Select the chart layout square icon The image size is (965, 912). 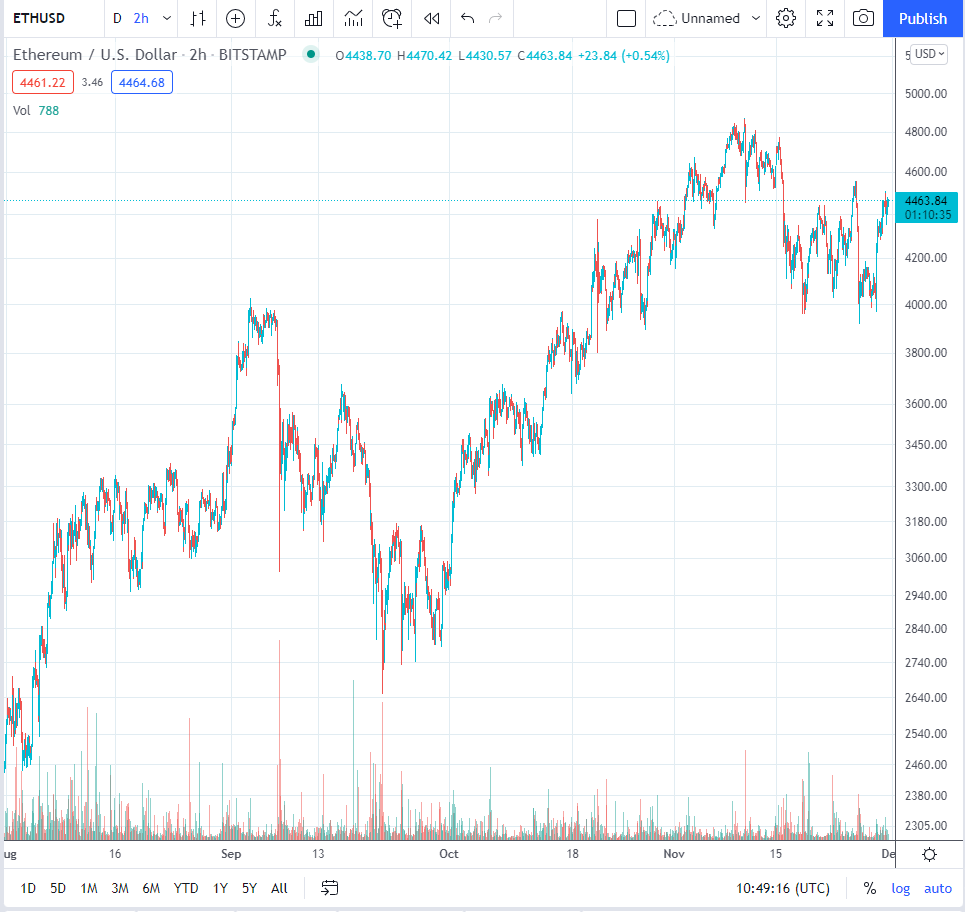(627, 18)
